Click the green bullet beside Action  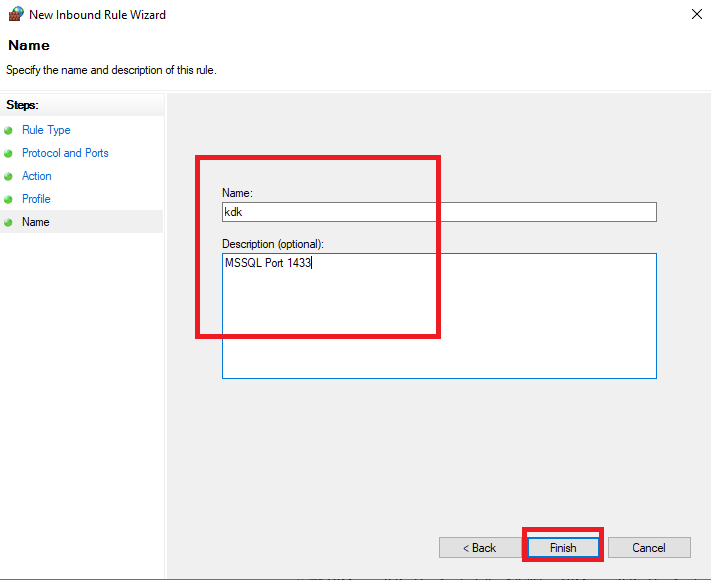8,176
